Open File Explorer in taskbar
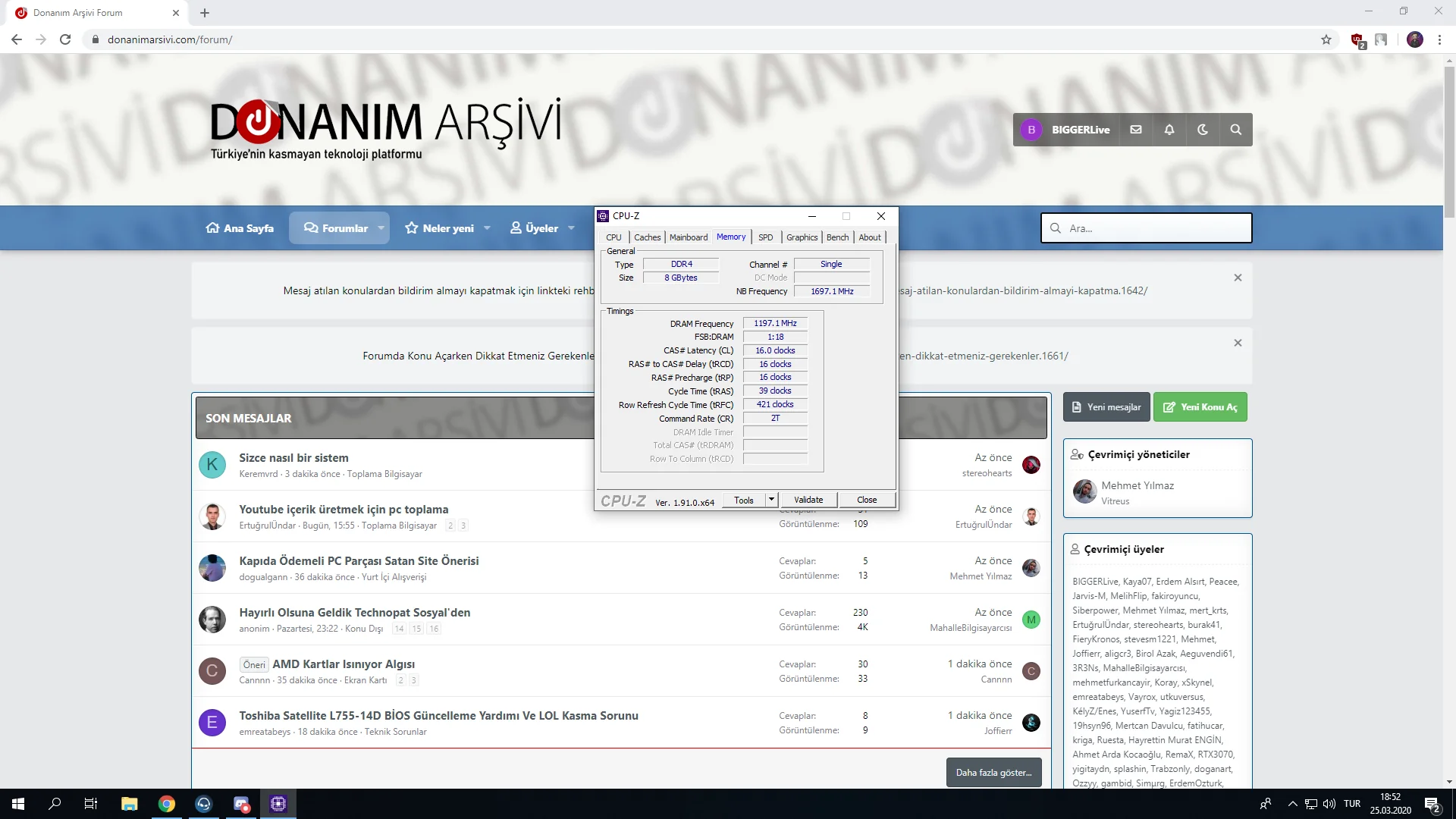This screenshot has height=819, width=1456. (129, 804)
